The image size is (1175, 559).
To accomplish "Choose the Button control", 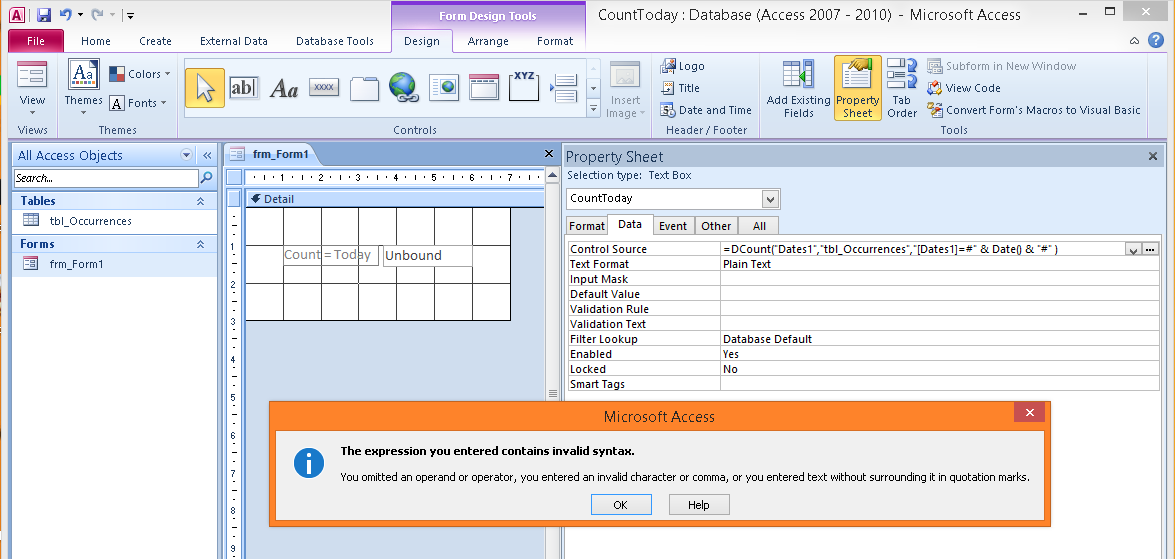I will 324,88.
